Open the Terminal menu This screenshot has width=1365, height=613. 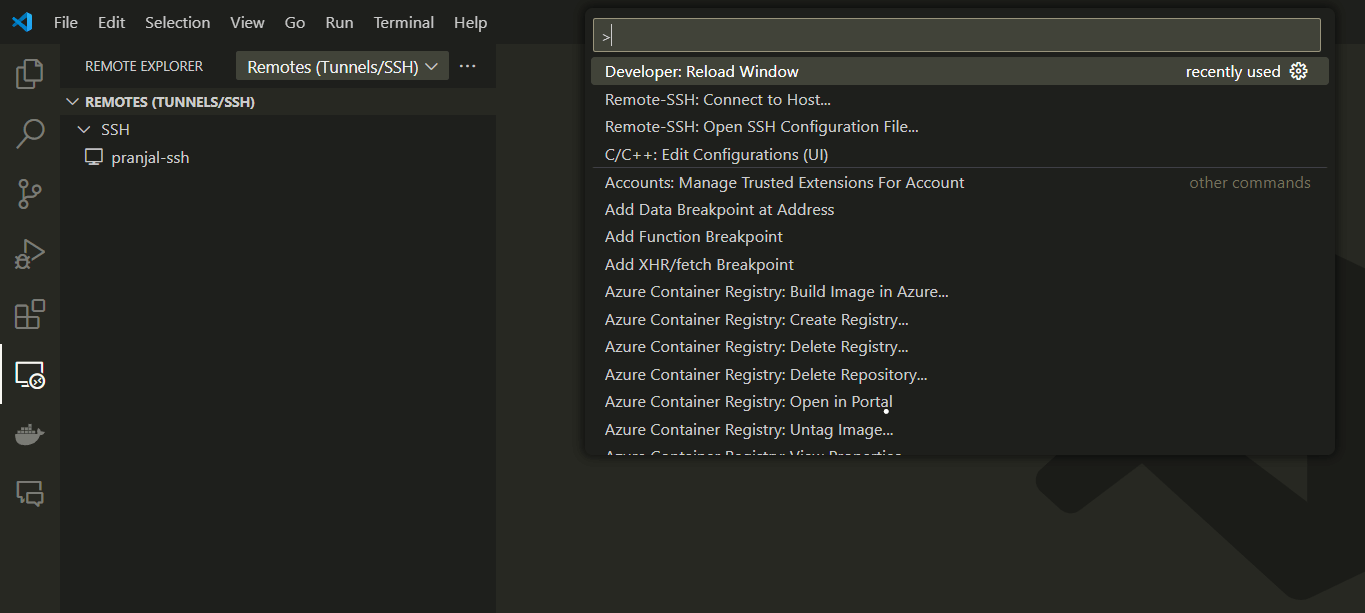coord(404,22)
